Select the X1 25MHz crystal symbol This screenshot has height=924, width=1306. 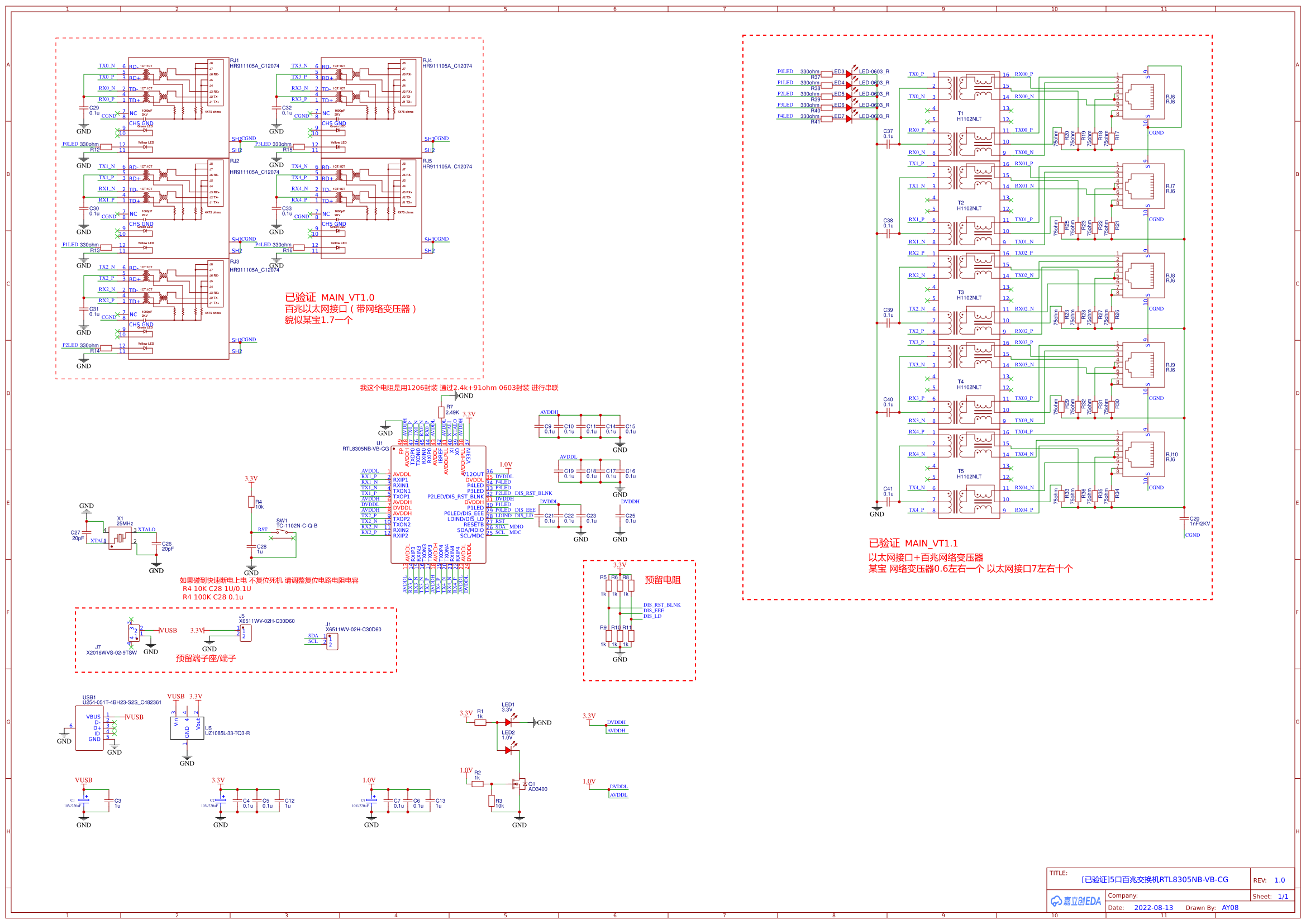pyautogui.click(x=120, y=537)
